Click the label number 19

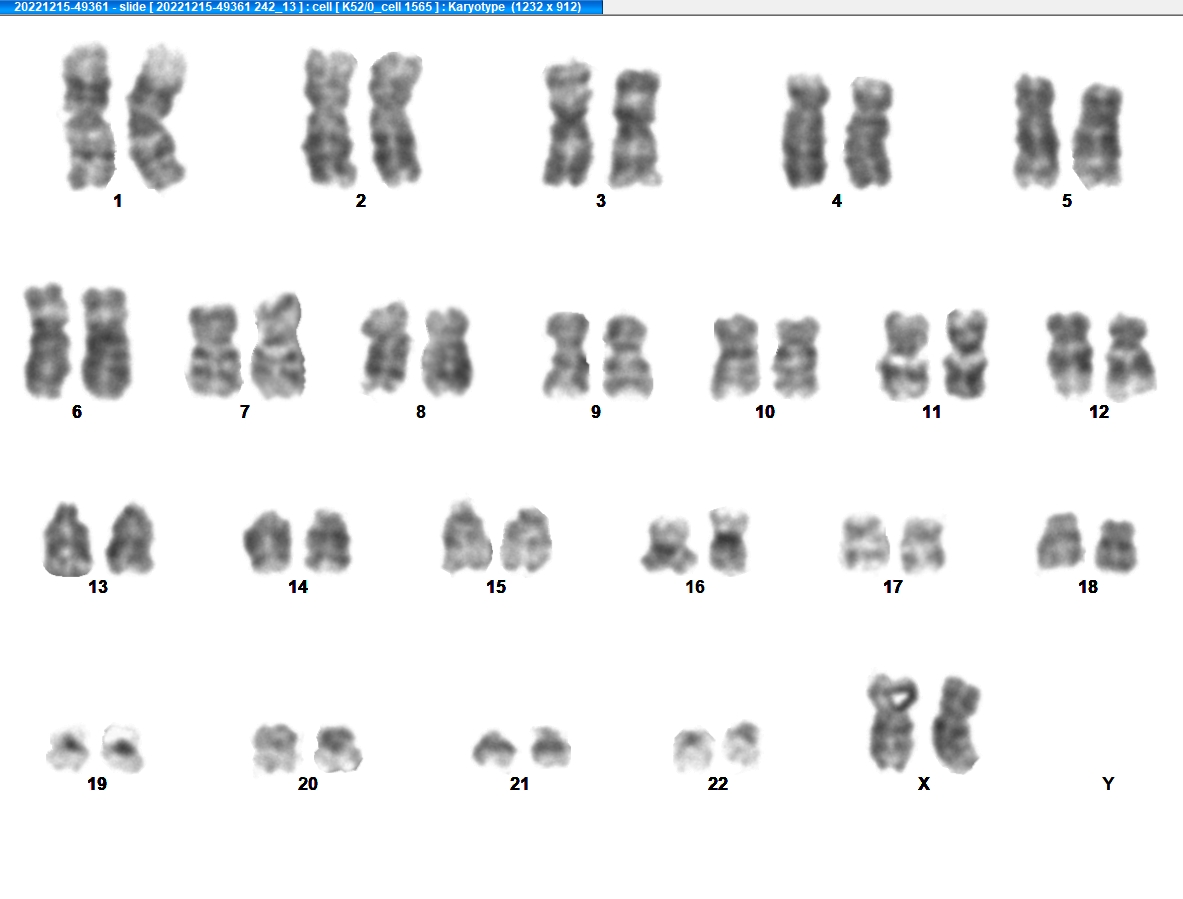tap(97, 784)
